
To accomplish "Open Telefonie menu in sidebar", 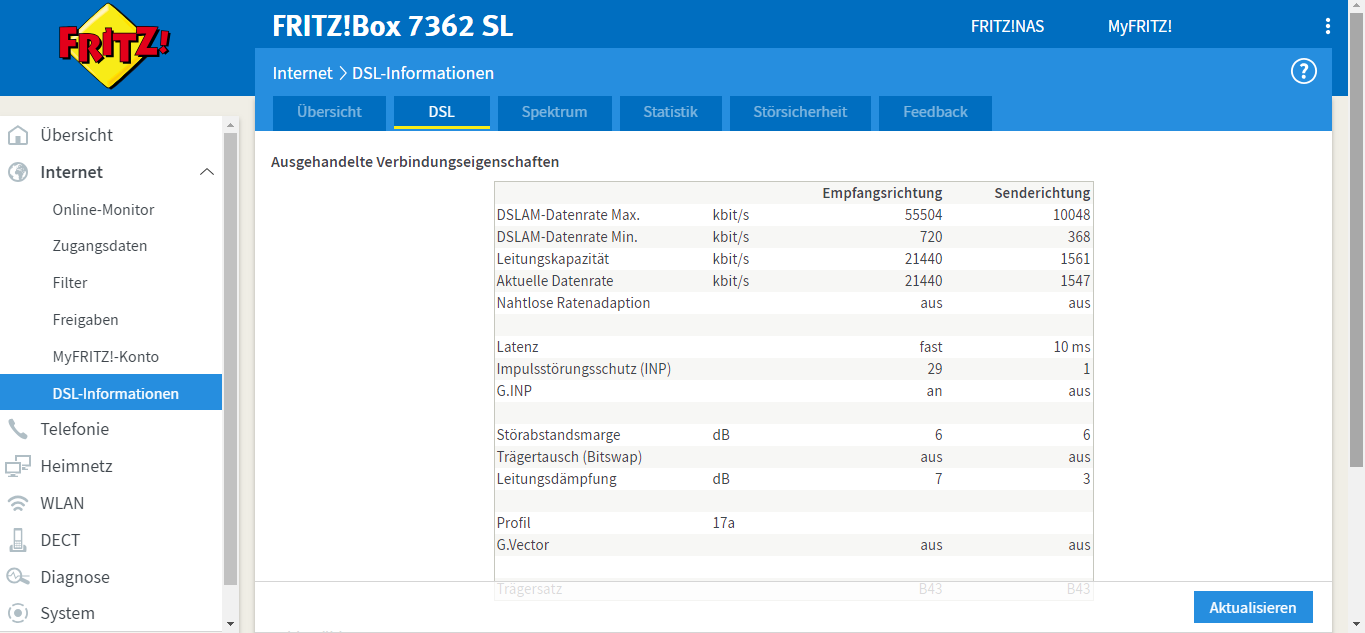I will (x=74, y=429).
